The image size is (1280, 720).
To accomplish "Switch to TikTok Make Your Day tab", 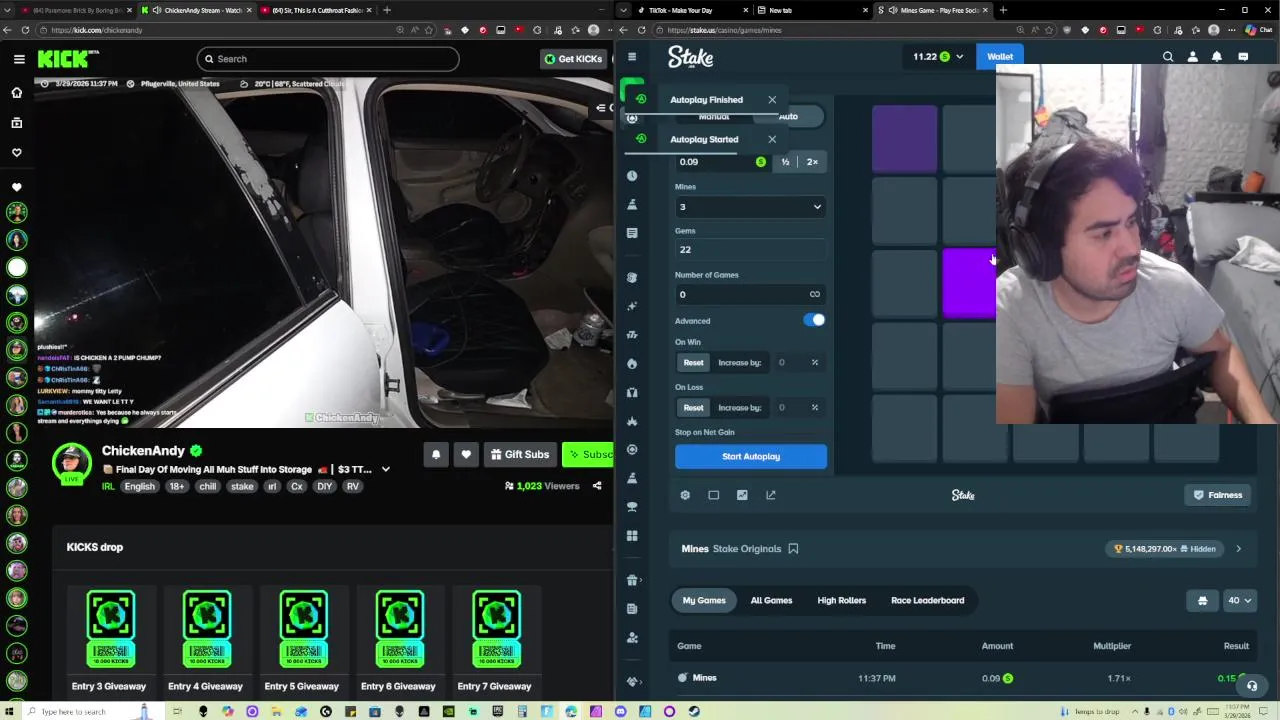I will point(680,10).
